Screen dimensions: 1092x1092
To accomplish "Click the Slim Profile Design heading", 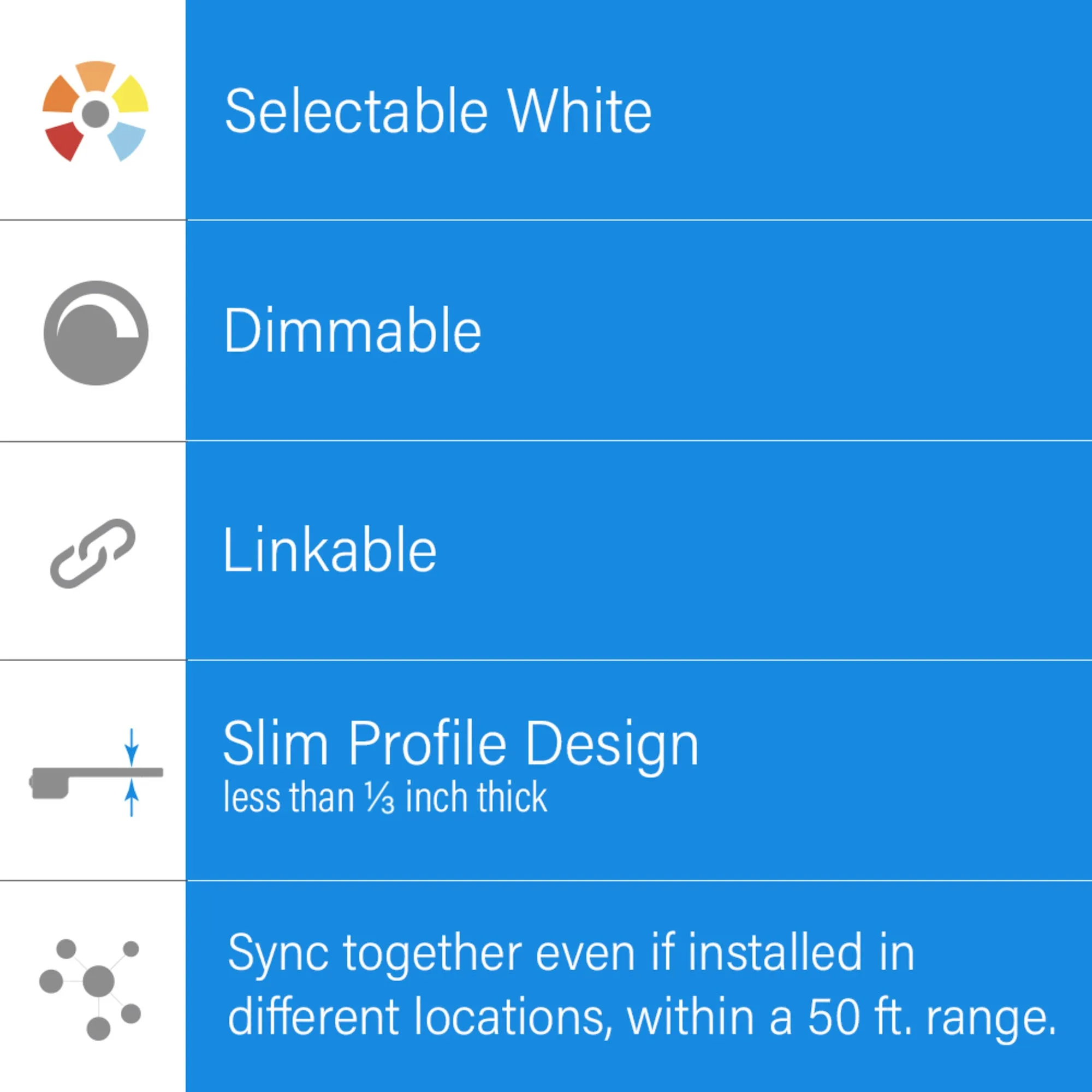I will tap(461, 745).
